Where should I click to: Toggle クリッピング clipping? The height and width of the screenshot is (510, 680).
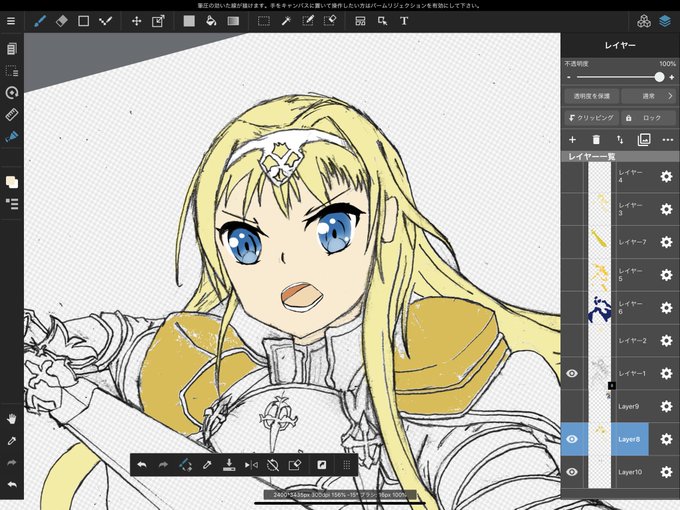(x=592, y=118)
